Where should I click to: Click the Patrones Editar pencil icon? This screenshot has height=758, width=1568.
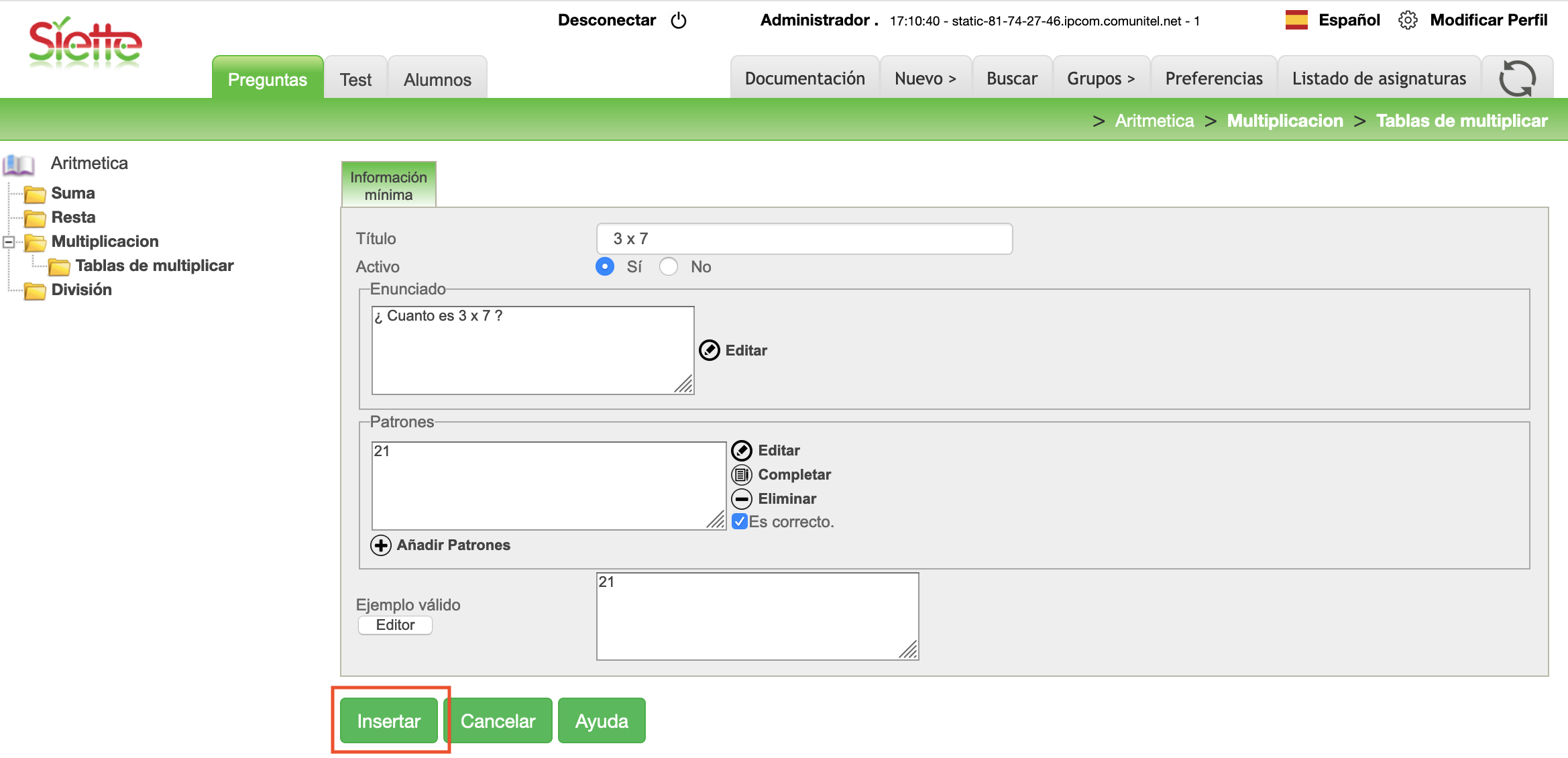pyautogui.click(x=741, y=450)
